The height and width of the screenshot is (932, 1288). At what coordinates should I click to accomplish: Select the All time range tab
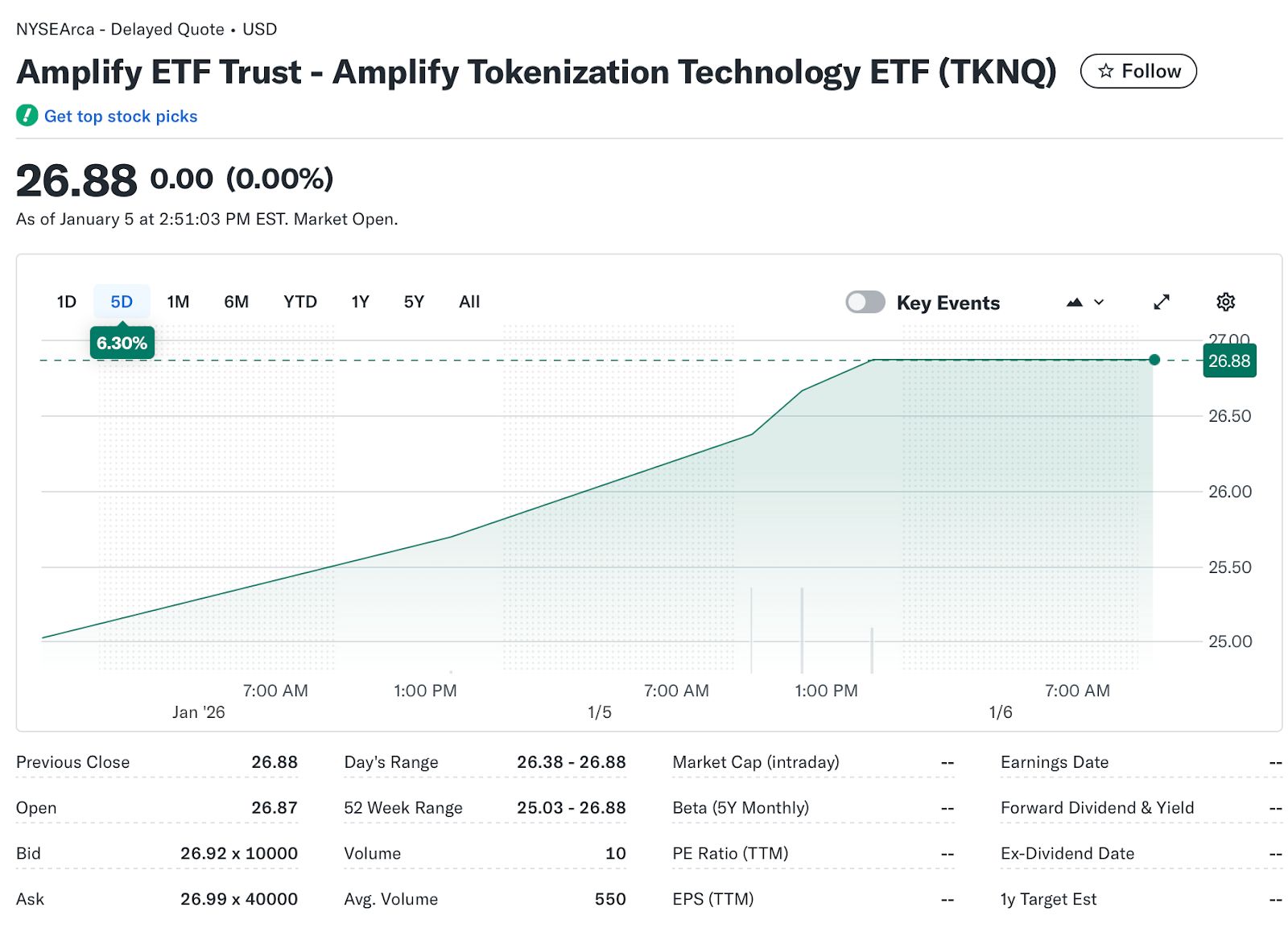pos(469,302)
